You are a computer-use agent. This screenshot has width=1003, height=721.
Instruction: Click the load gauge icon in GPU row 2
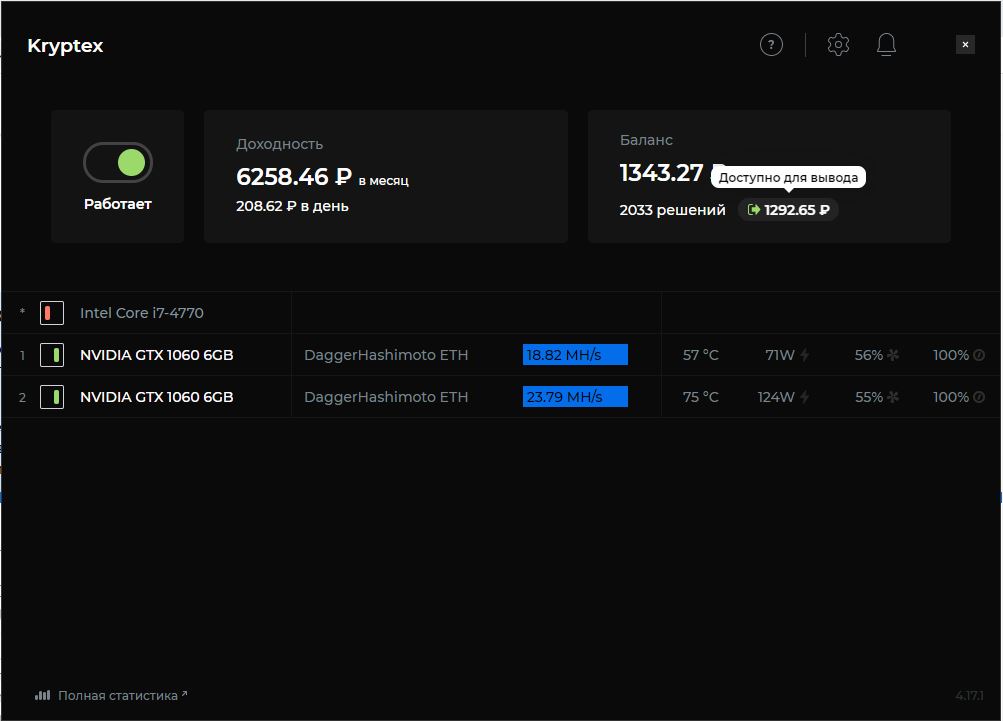point(979,397)
